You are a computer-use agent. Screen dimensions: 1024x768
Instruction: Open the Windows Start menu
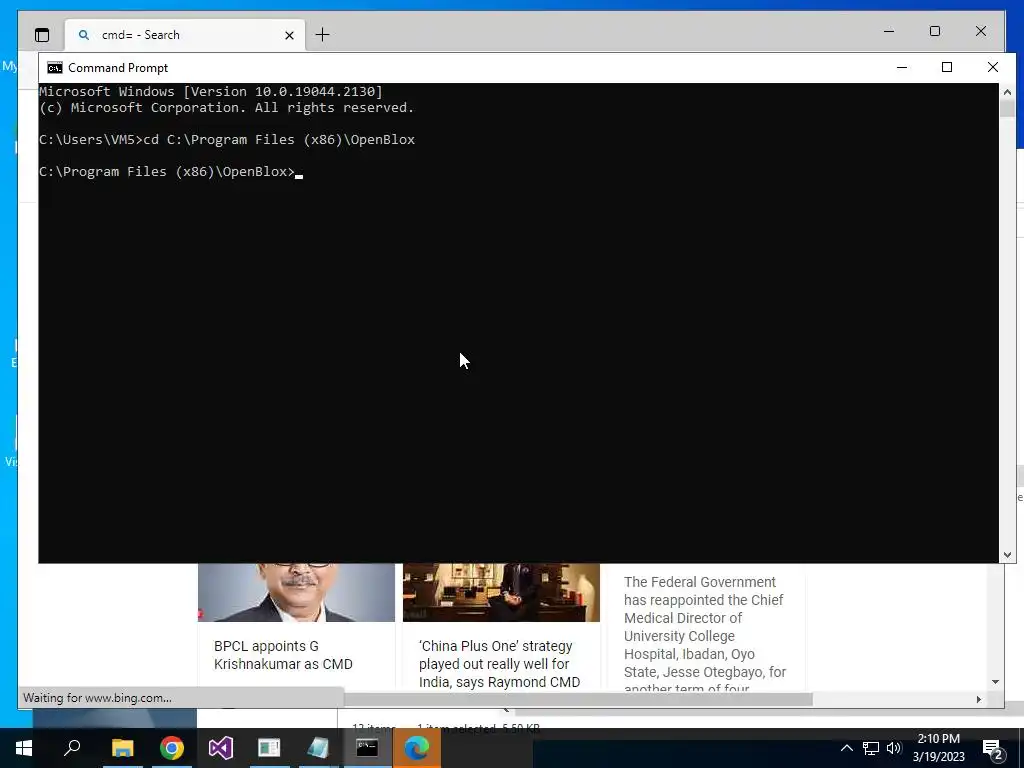[x=24, y=748]
